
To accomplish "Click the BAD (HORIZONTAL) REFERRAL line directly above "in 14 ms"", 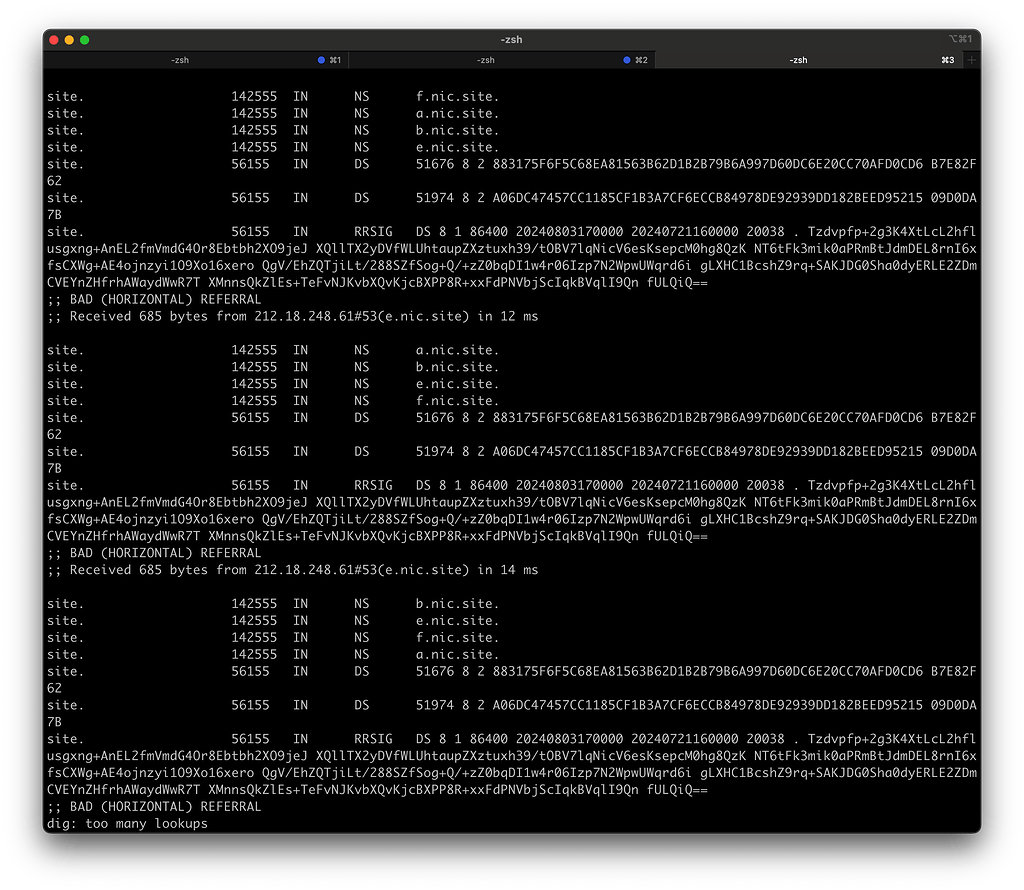I will click(154, 553).
